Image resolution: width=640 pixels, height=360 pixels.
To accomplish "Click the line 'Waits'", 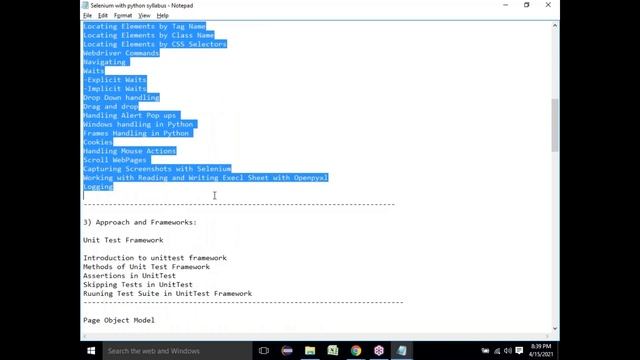I will 94,71.
